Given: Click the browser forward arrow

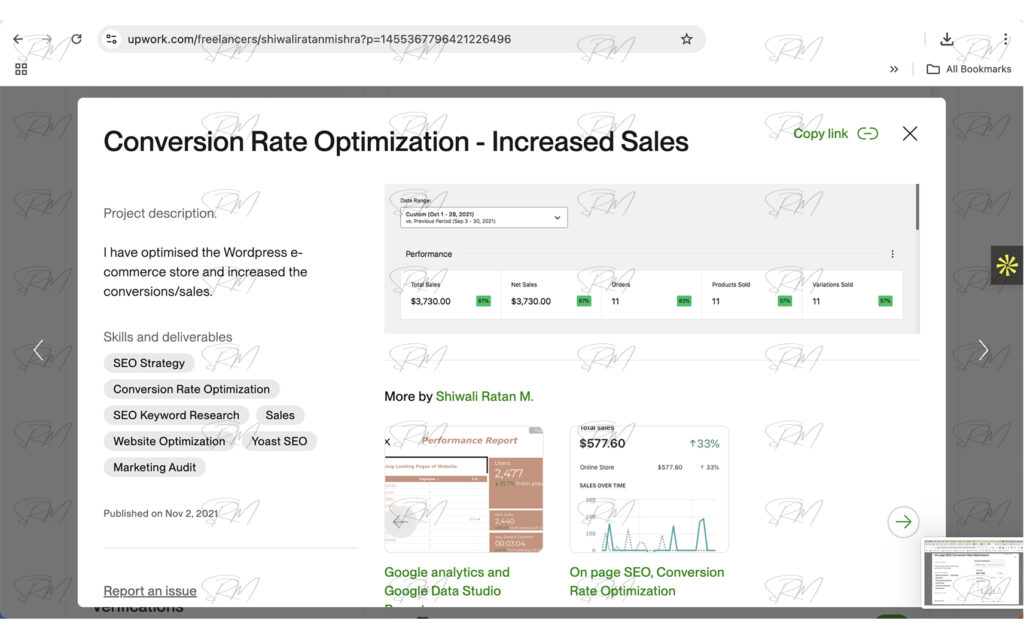Looking at the screenshot, I should (x=46, y=39).
